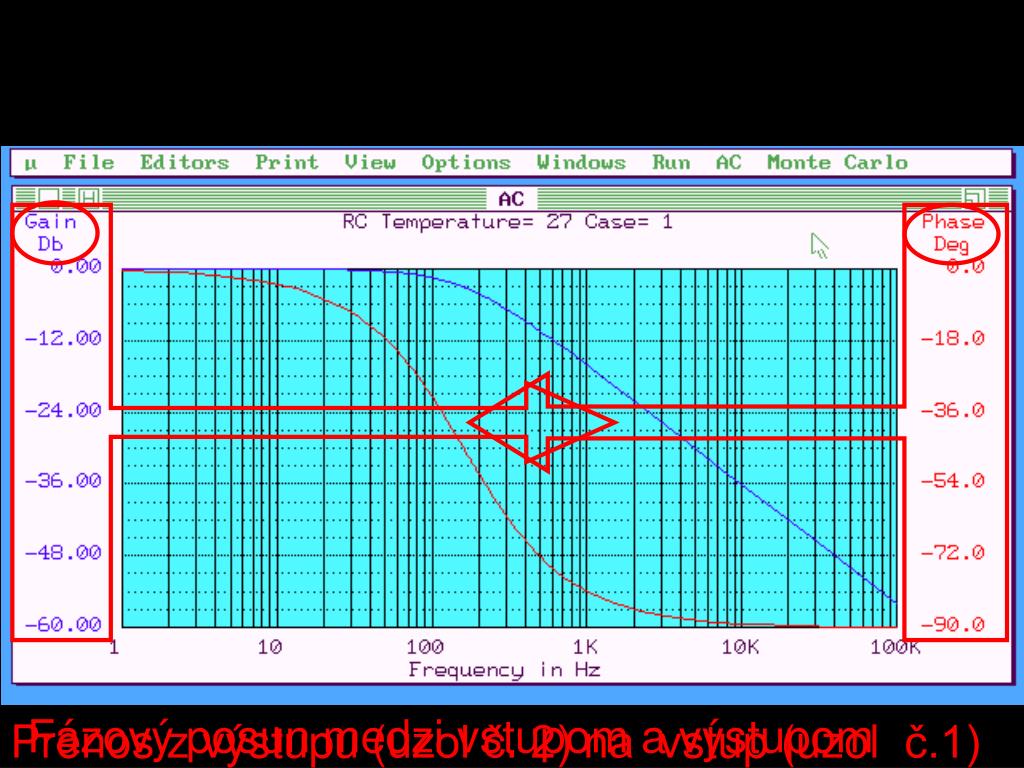Image resolution: width=1024 pixels, height=768 pixels.
Task: Open the Run menu
Action: (x=671, y=162)
